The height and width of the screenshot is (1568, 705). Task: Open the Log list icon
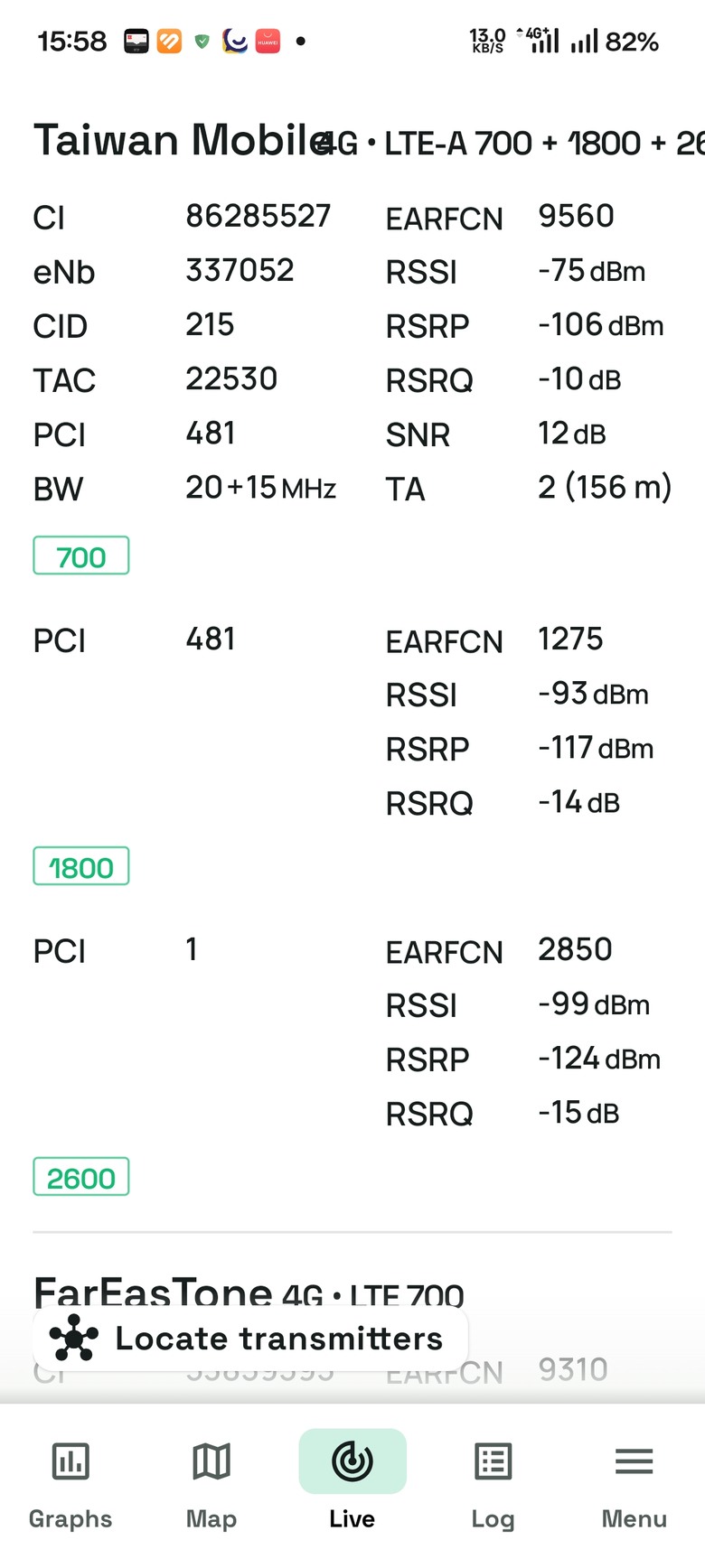[493, 1461]
